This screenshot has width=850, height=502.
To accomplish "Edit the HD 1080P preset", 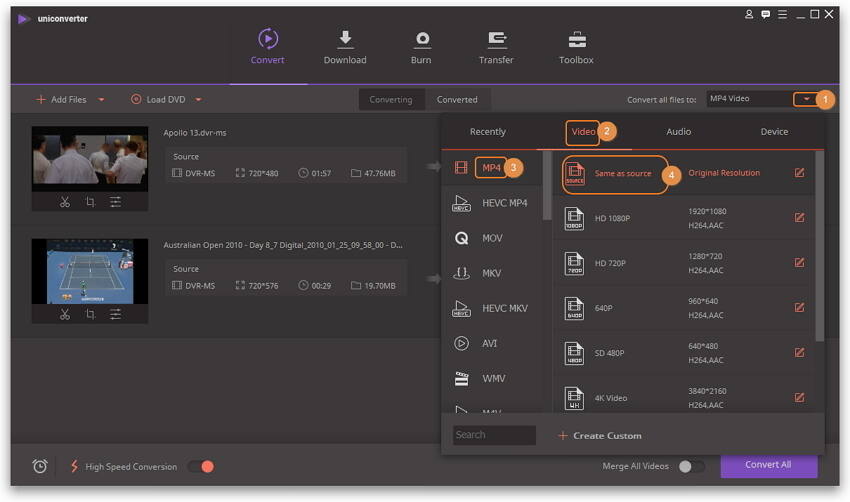I will tap(800, 217).
